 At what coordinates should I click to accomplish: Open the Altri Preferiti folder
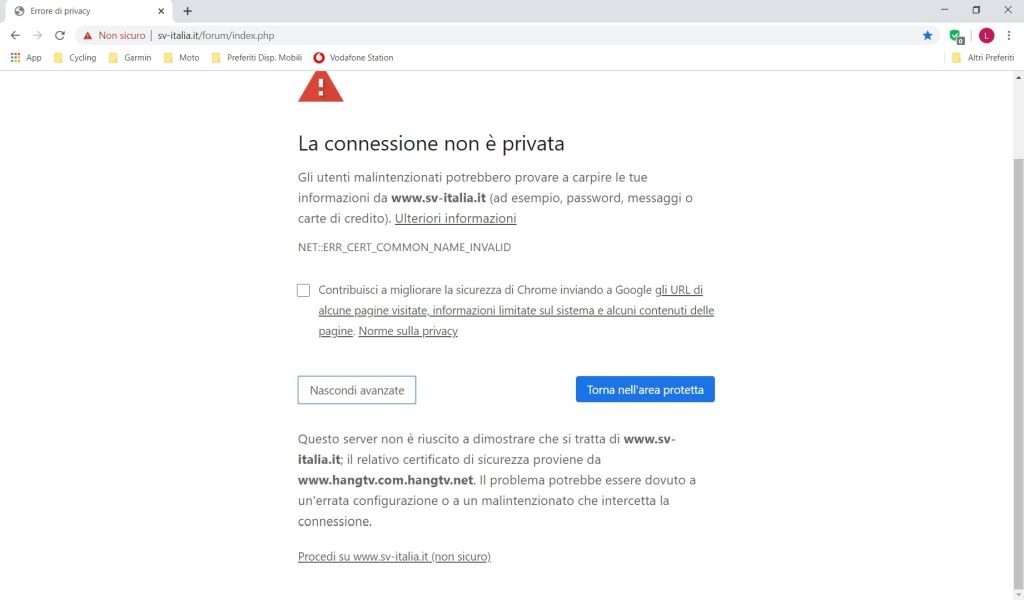coord(983,58)
